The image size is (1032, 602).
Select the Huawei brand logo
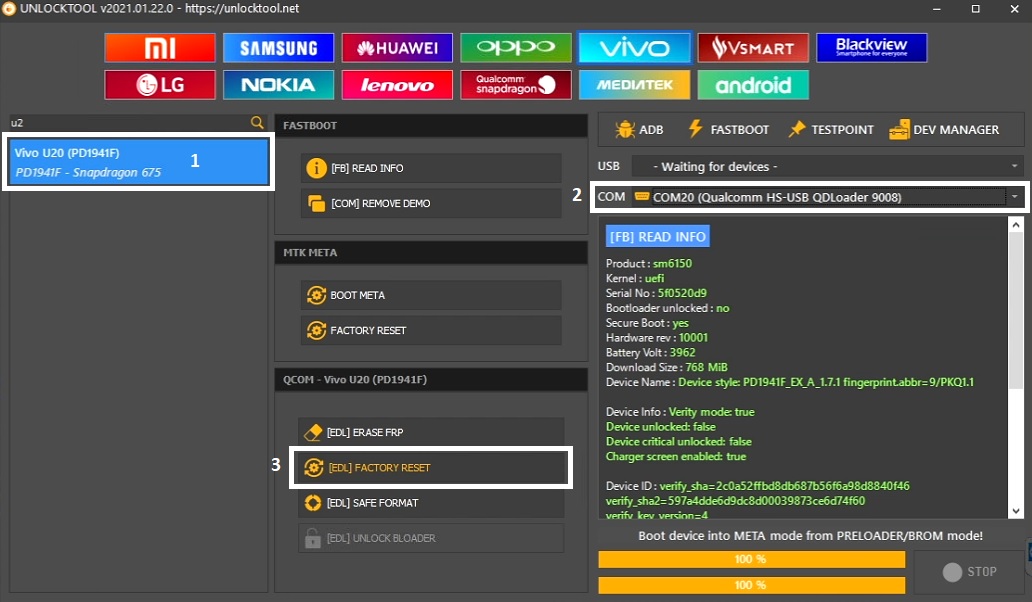[x=397, y=48]
